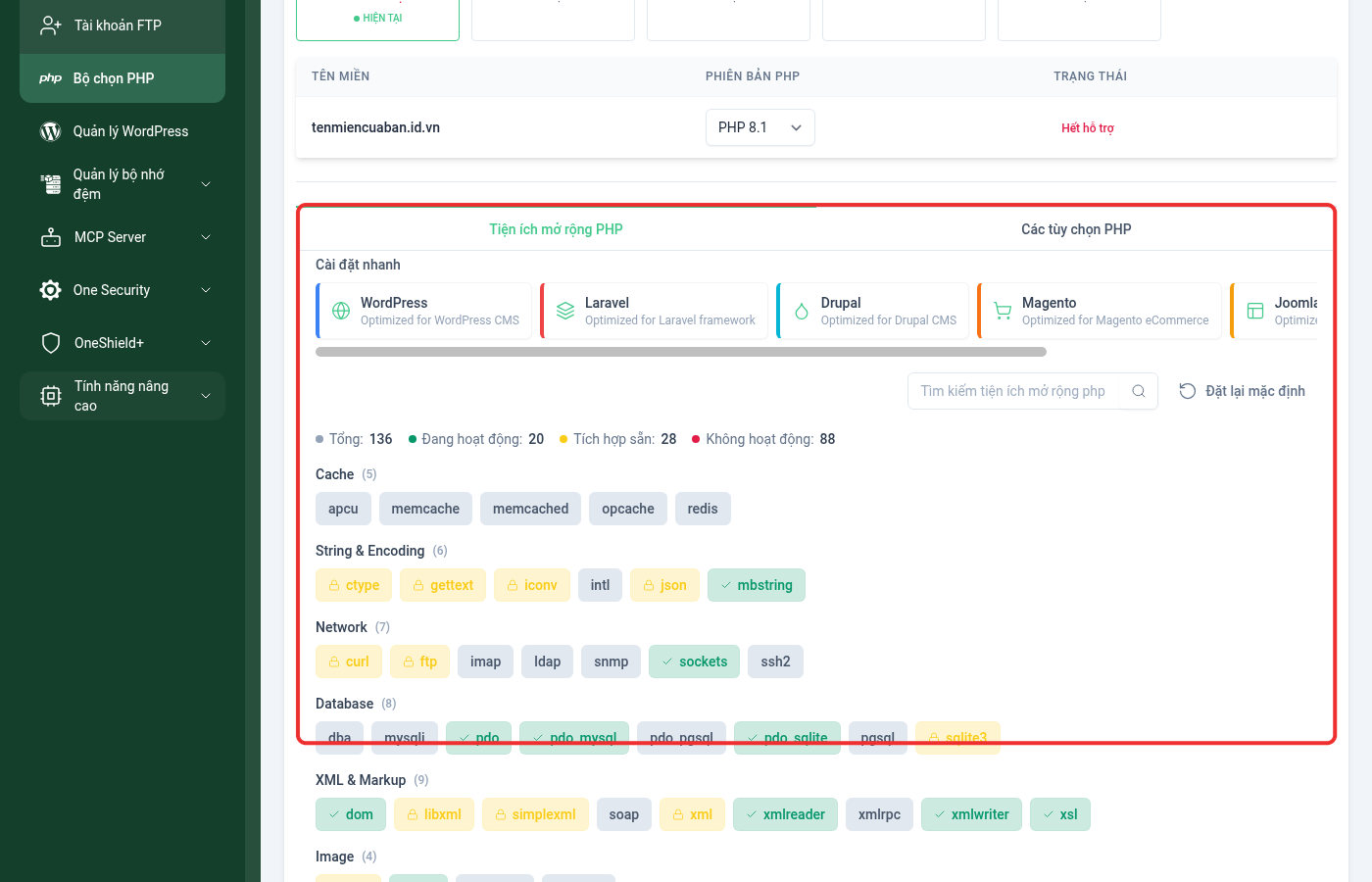1372x882 pixels.
Task: Enable the memcached extension
Action: (530, 509)
